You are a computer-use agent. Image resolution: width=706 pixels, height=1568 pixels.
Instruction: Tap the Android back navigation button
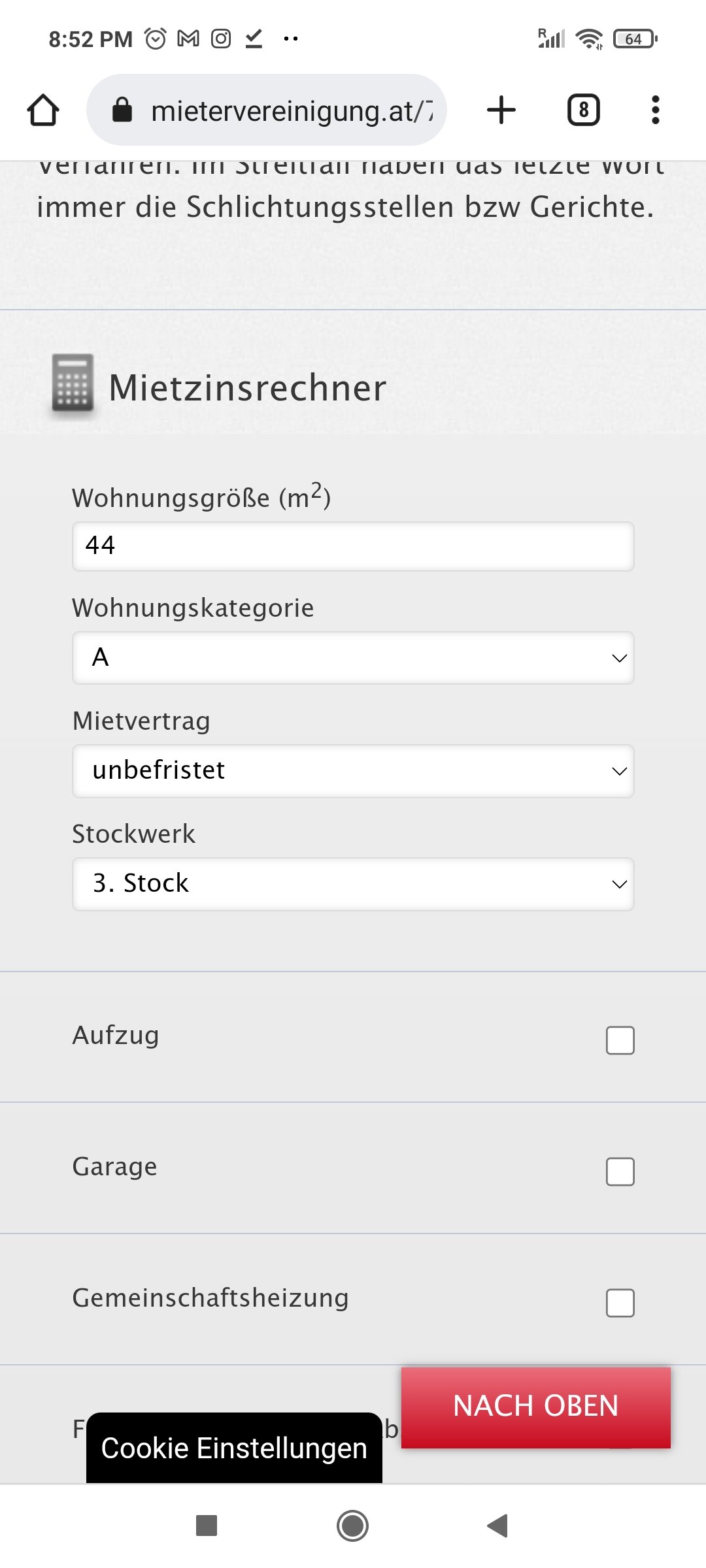pyautogui.click(x=498, y=1526)
